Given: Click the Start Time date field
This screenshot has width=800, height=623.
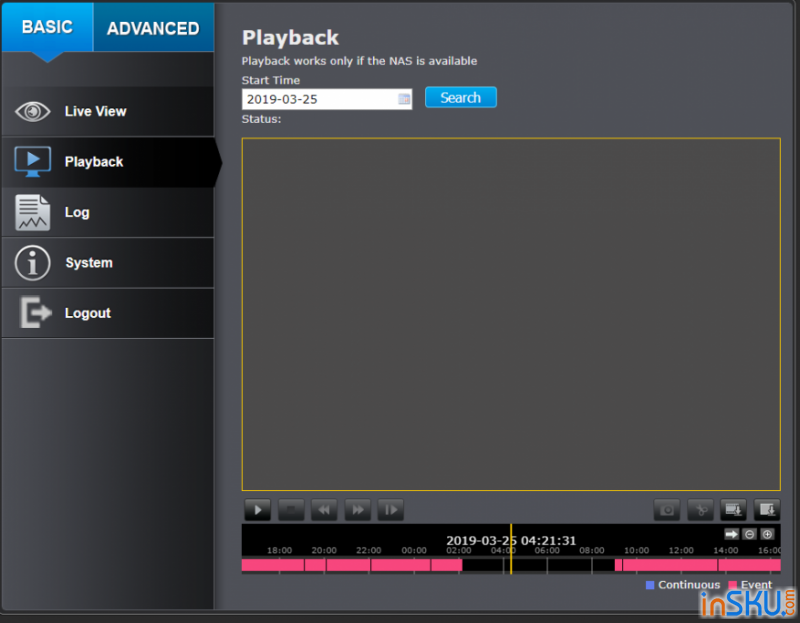Looking at the screenshot, I should tap(327, 99).
